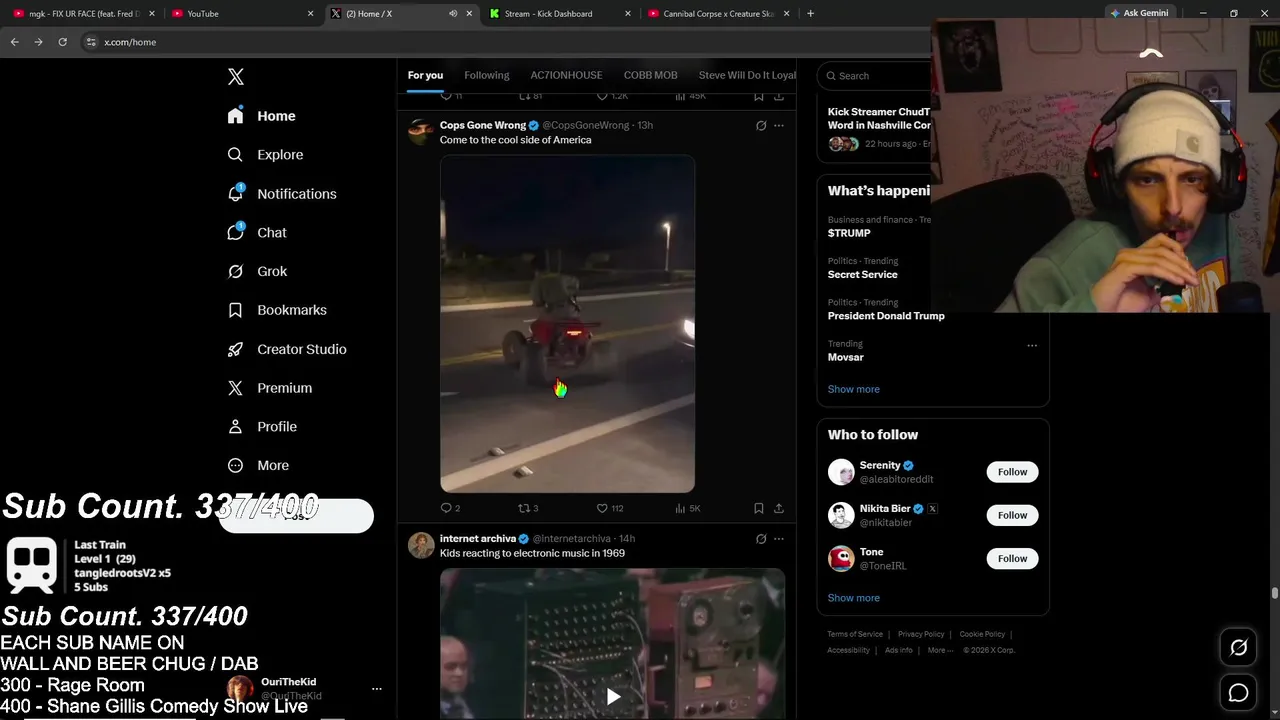View analytics of Cops Gone Wrong post
The image size is (1280, 720).
coord(688,508)
